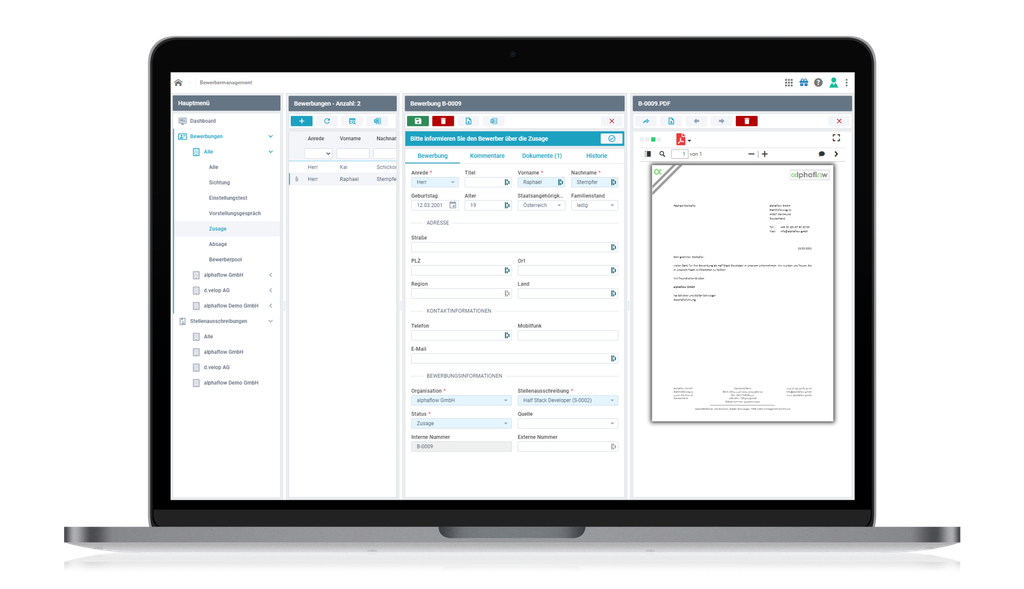Confirm the Zusage notification checkmark button
Screen dimensions: 1024x589
point(612,138)
